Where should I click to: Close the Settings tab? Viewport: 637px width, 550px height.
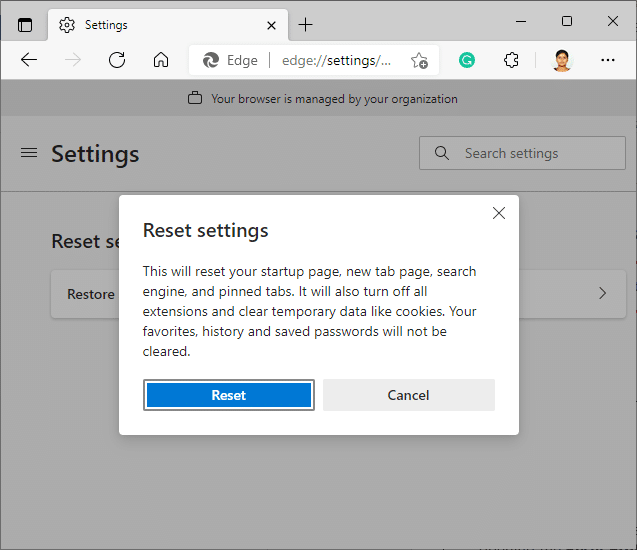(x=271, y=24)
